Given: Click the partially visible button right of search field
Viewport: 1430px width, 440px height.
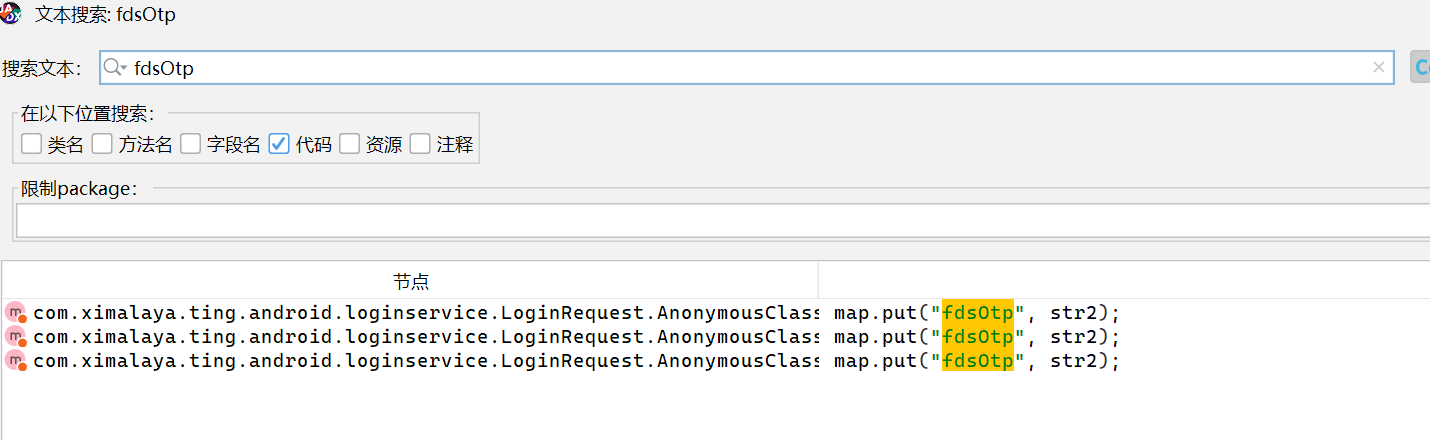Looking at the screenshot, I should pos(1420,68).
